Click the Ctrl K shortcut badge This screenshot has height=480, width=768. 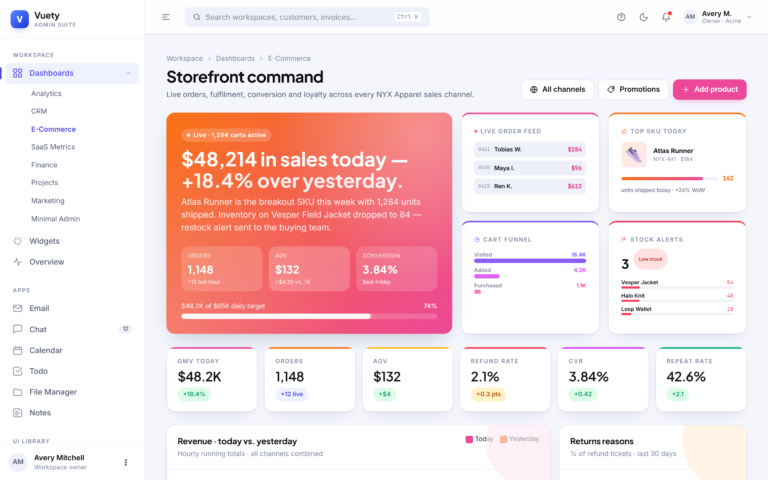tap(408, 17)
